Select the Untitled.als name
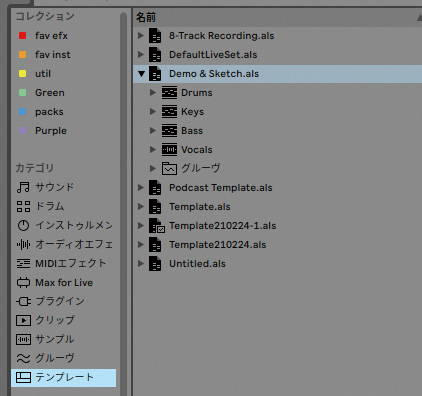This screenshot has width=422, height=396. click(x=197, y=264)
